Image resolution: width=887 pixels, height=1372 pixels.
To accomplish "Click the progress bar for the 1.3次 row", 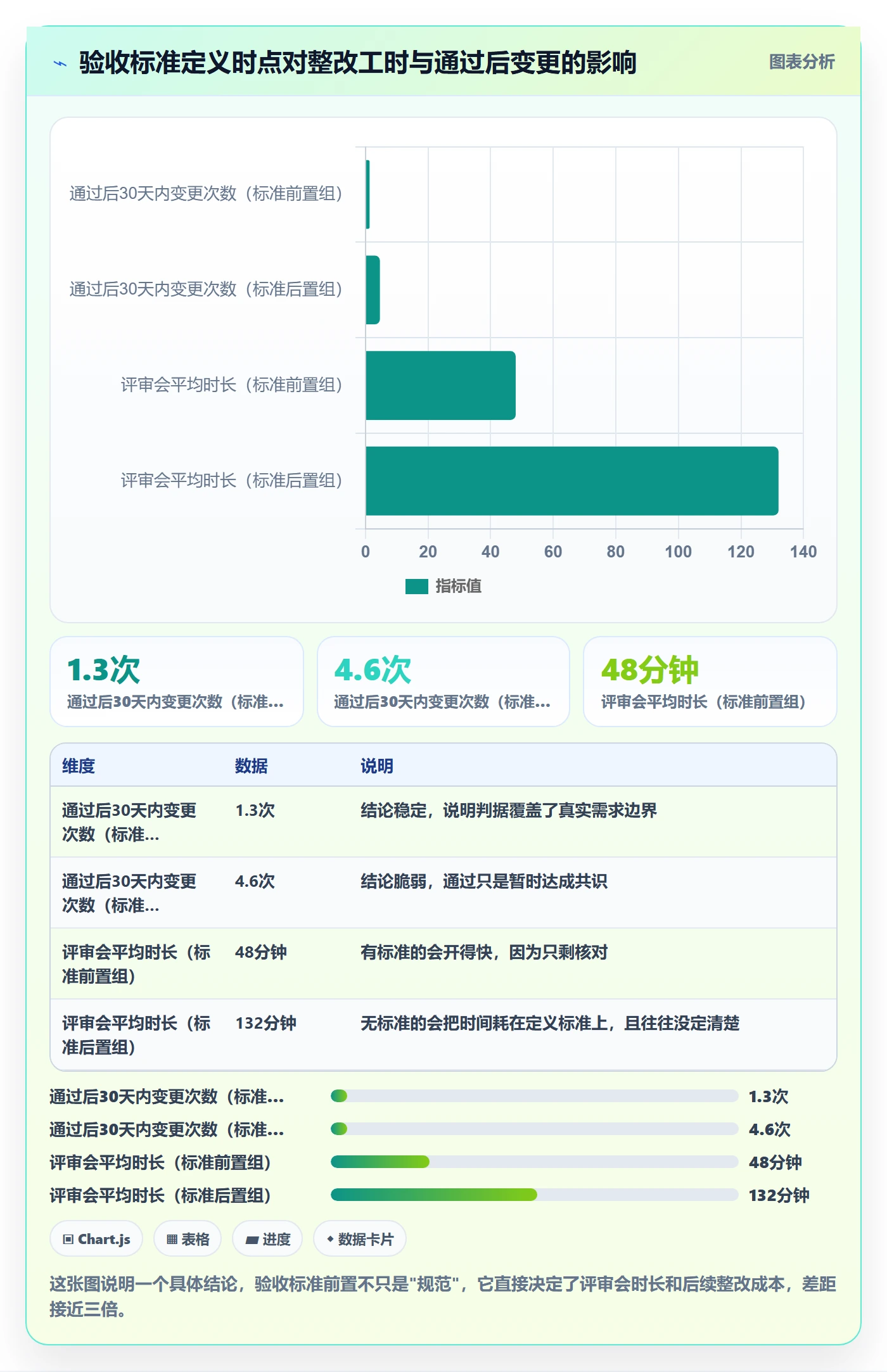I will (x=534, y=1096).
